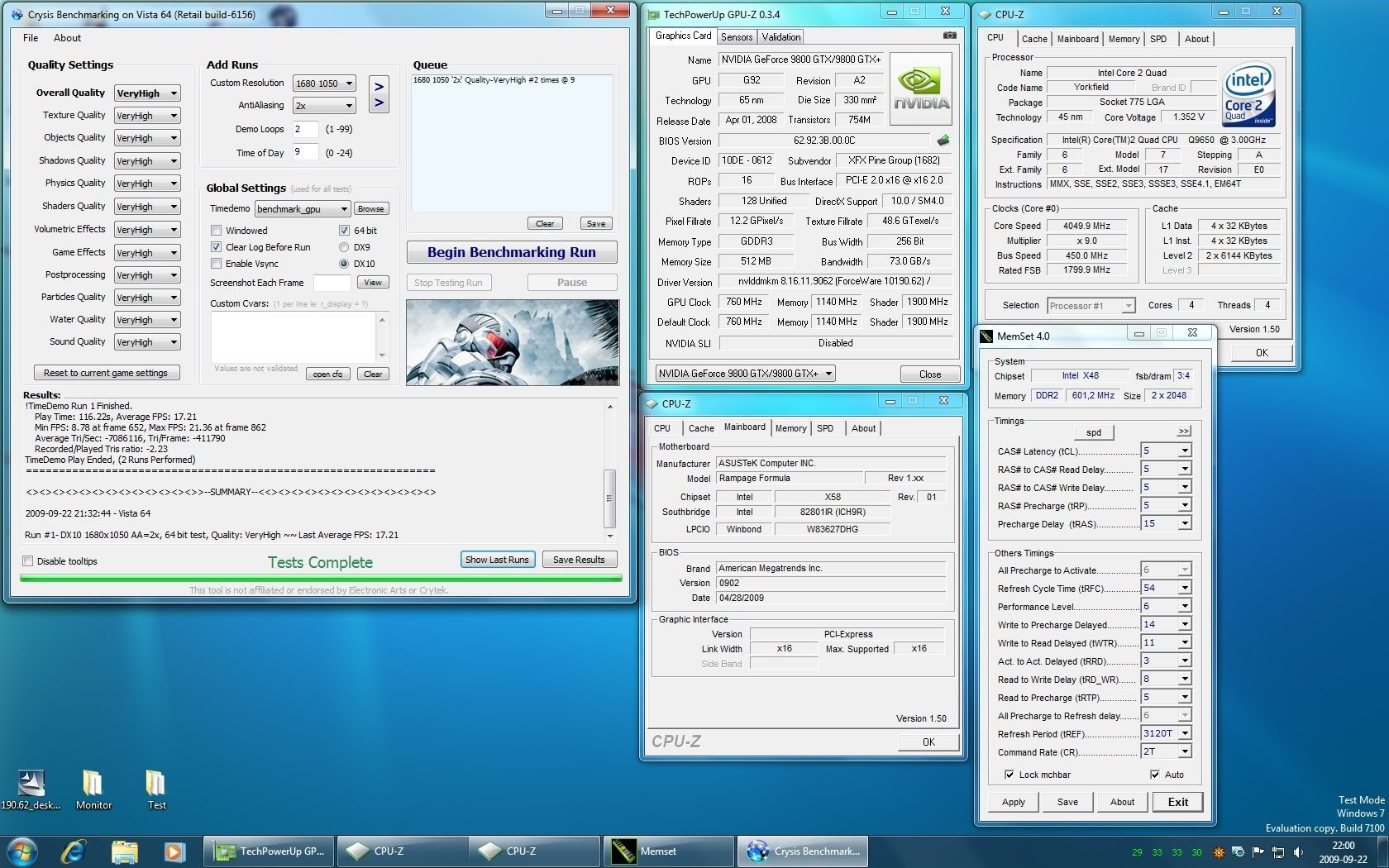The width and height of the screenshot is (1389, 868).
Task: Open Memory tab in lower CPU-Z window
Action: click(x=790, y=428)
